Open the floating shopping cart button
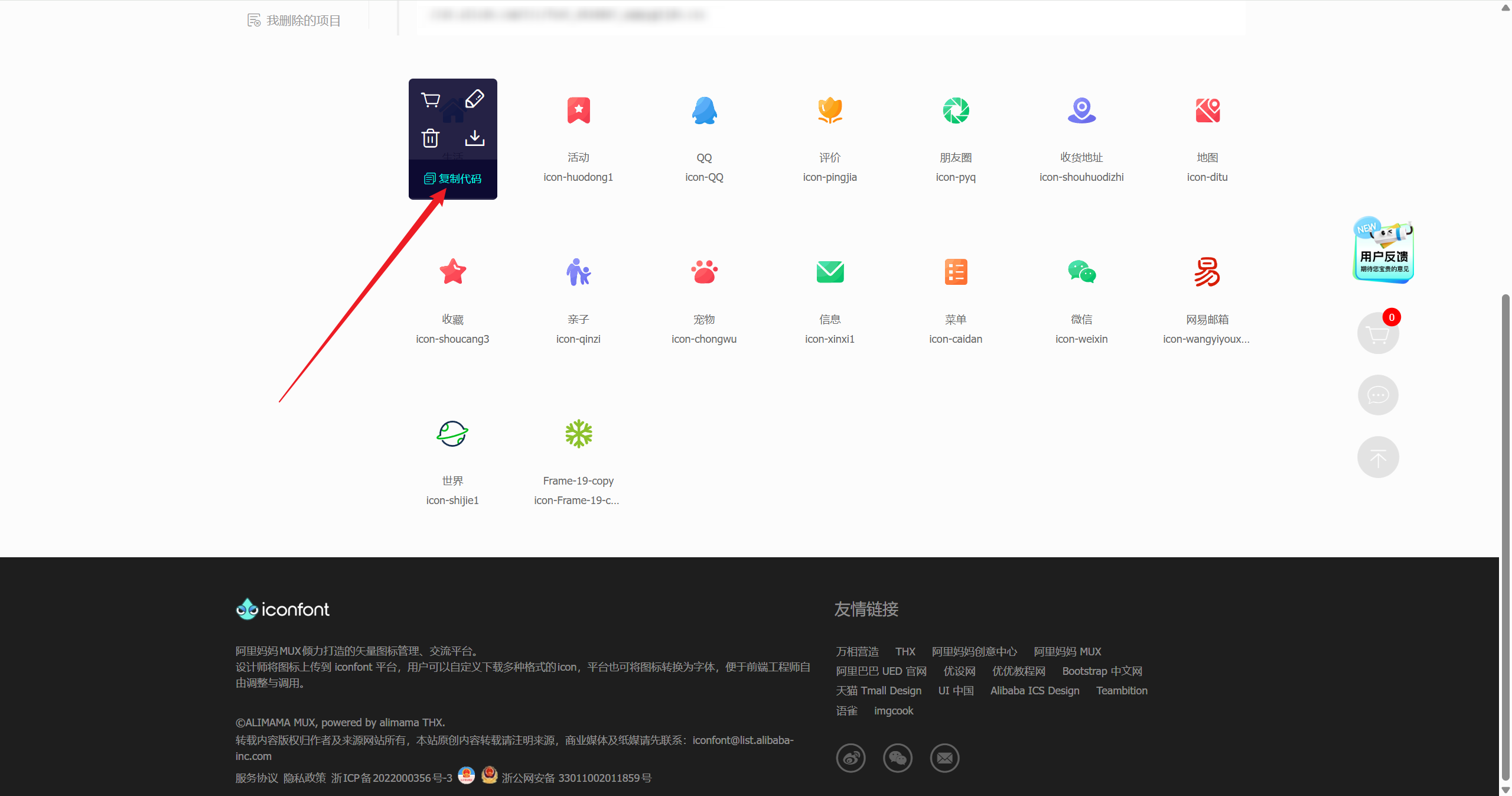The width and height of the screenshot is (1512, 796). [x=1378, y=334]
